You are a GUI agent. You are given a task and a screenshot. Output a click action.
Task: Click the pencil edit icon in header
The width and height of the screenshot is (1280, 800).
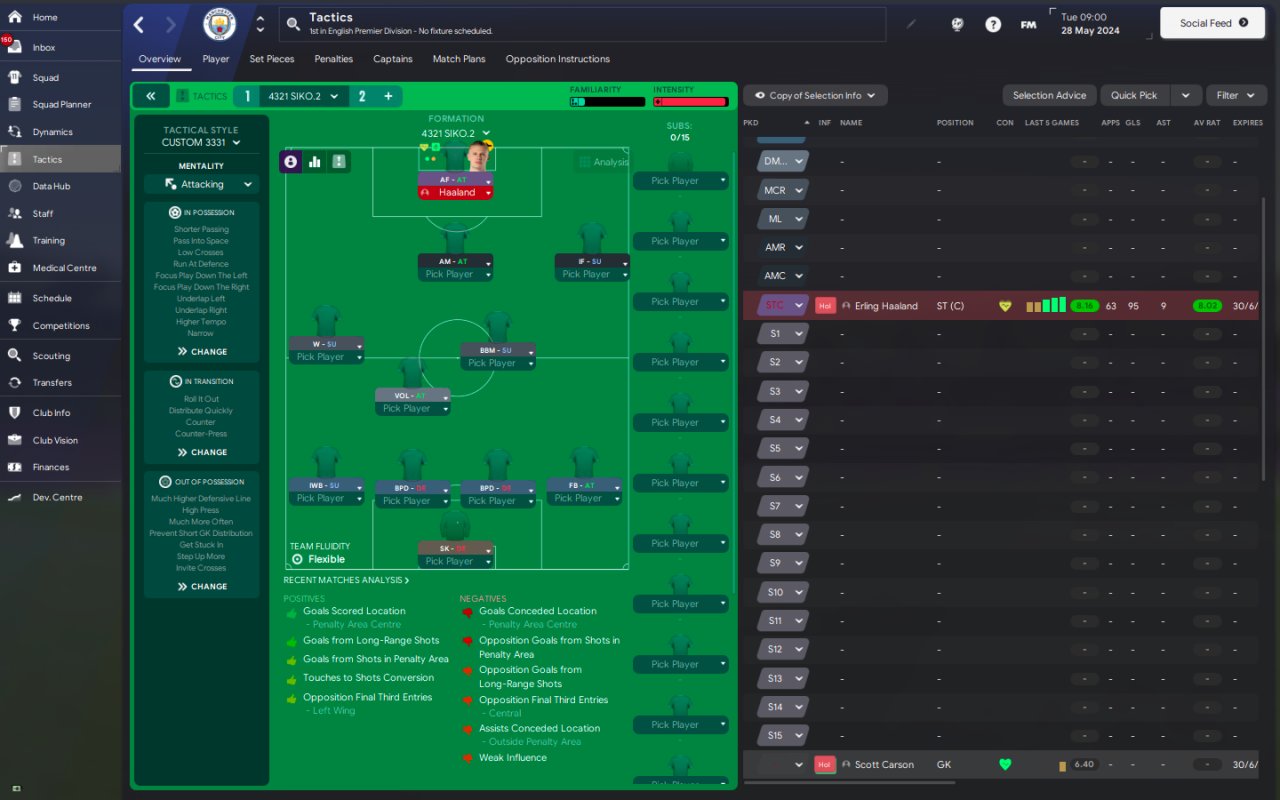tap(911, 24)
